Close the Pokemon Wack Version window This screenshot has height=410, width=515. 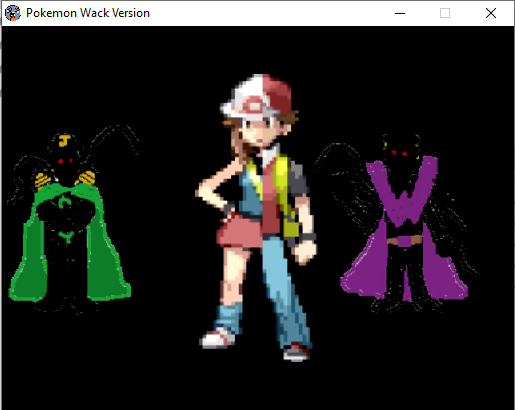pyautogui.click(x=491, y=13)
